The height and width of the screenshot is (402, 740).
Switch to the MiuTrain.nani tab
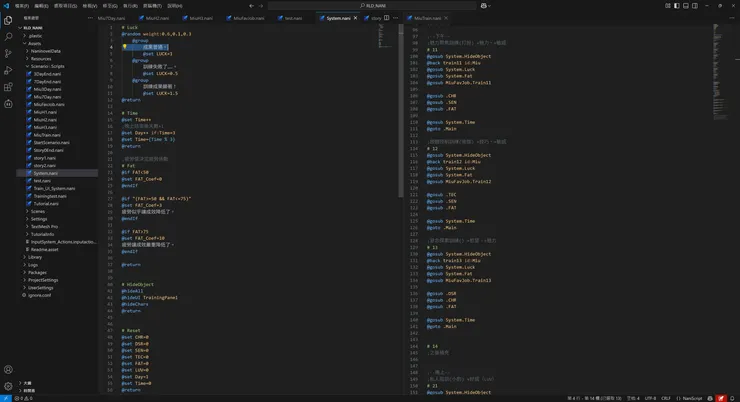pos(429,18)
